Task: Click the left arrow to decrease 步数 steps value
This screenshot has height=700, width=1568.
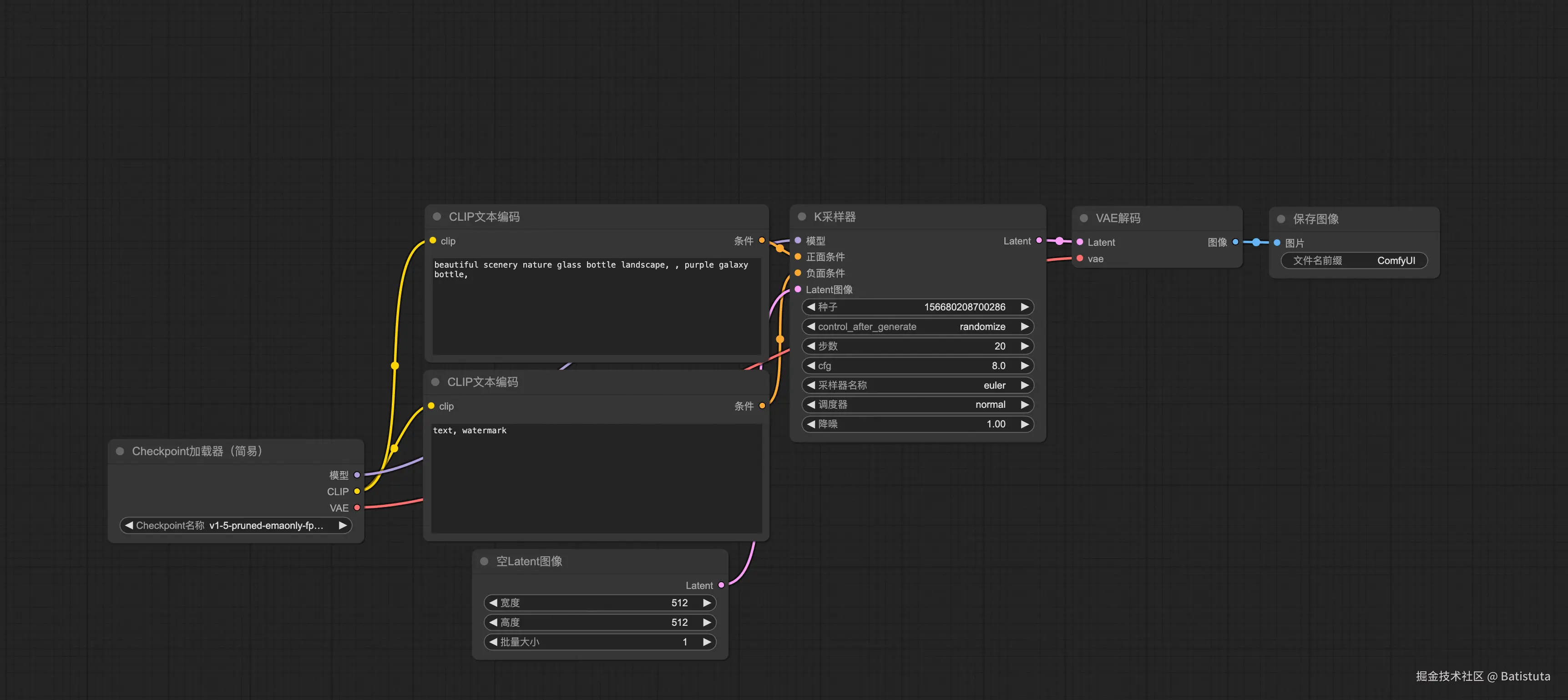Action: tap(811, 346)
